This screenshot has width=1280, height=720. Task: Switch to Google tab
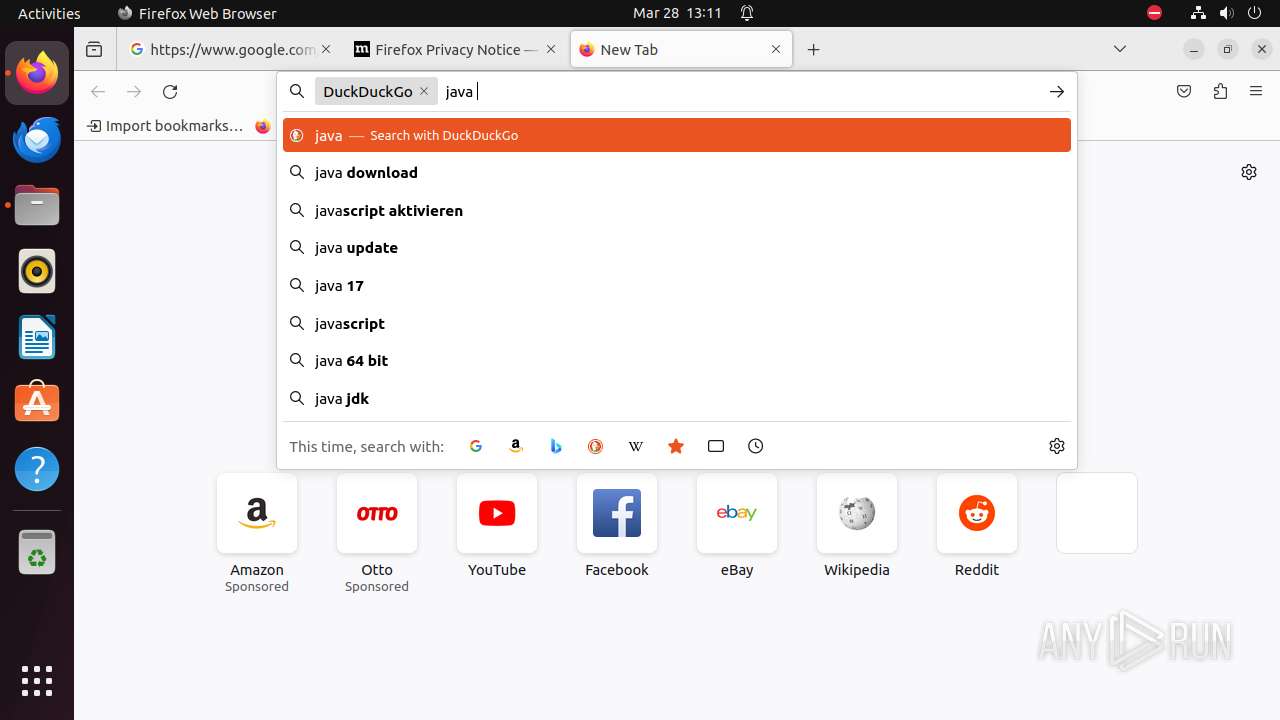233,49
